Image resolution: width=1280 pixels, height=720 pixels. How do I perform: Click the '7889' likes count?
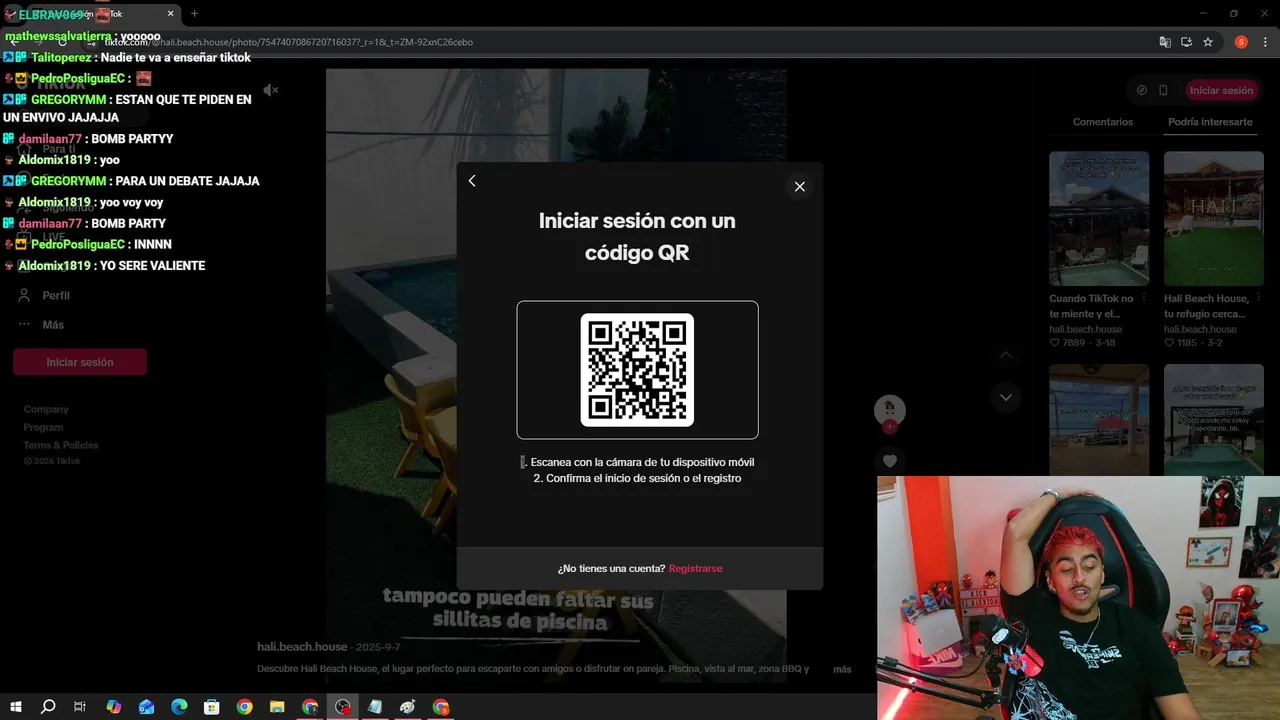pyautogui.click(x=1073, y=343)
